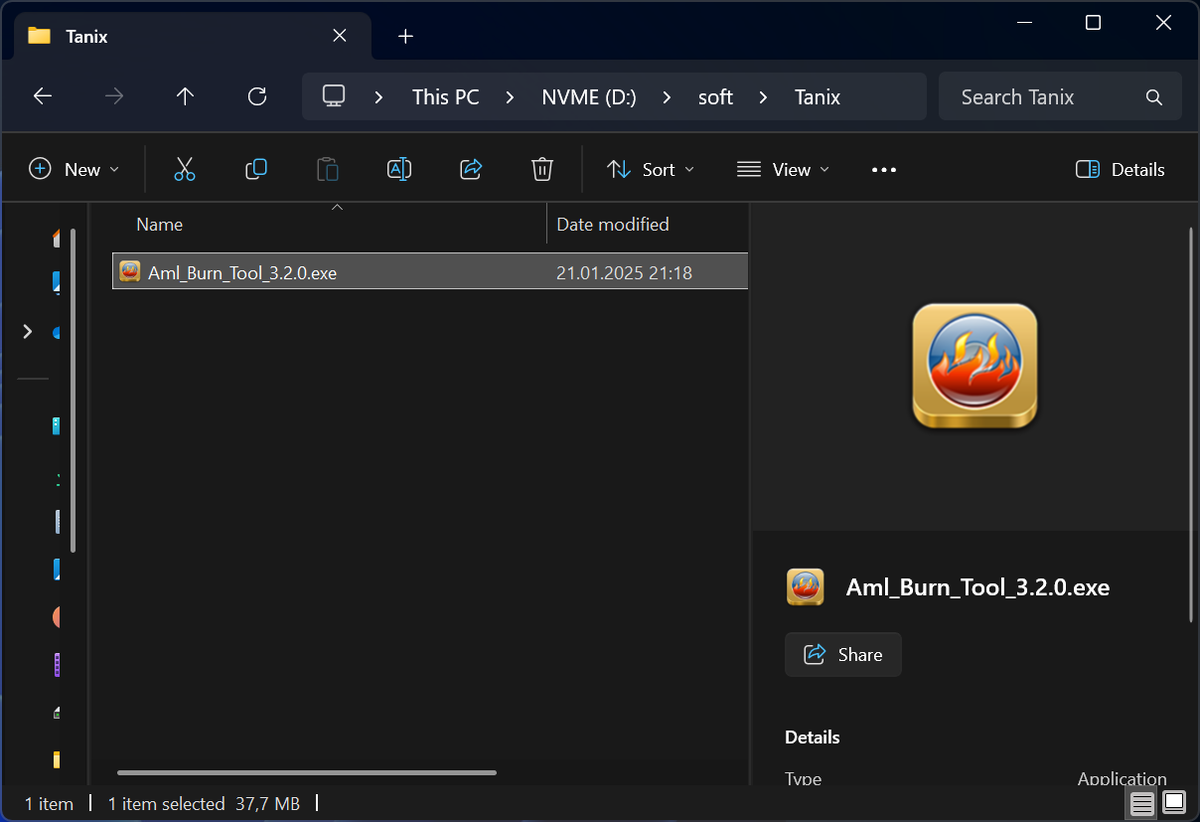Select the Aml_Burn_Tool_3.2.0.exe file row
1200x822 pixels.
point(430,272)
